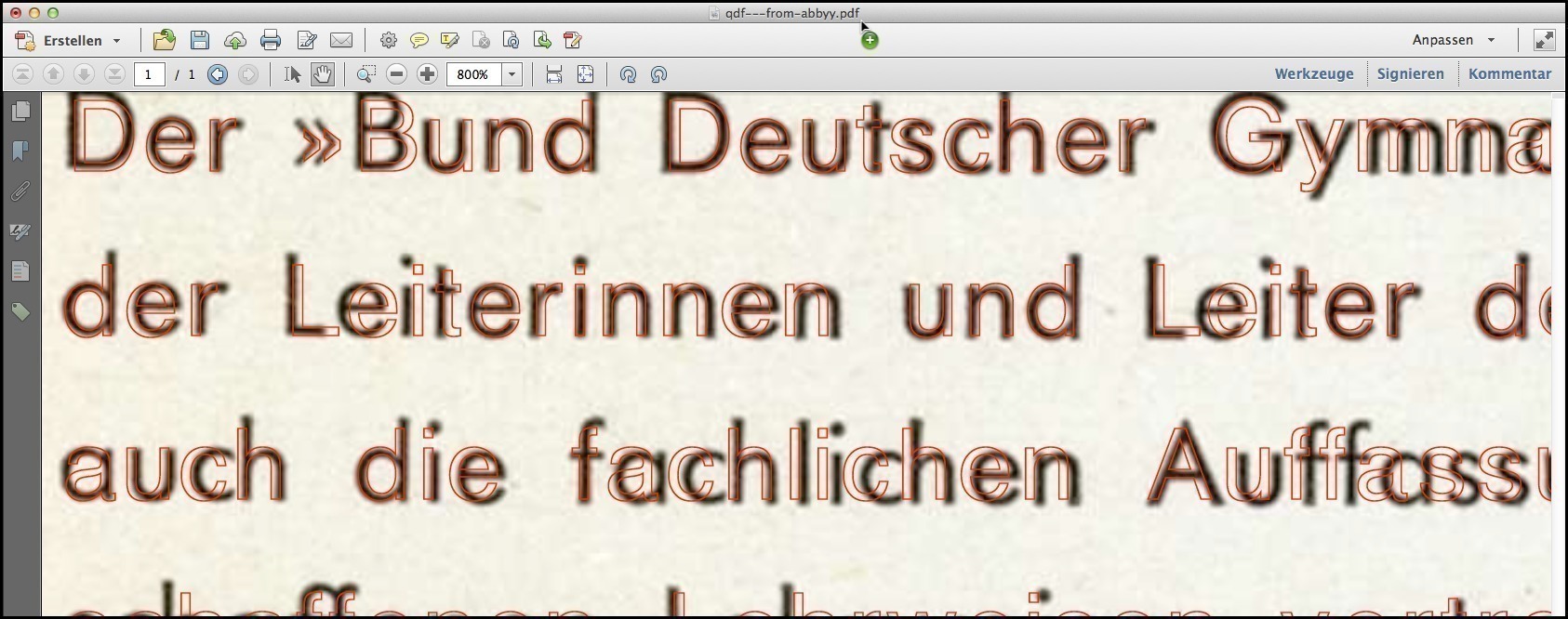Screen dimensions: 1568x619
Task: Open the Erstellen (Create) menu button
Action: coord(69,40)
